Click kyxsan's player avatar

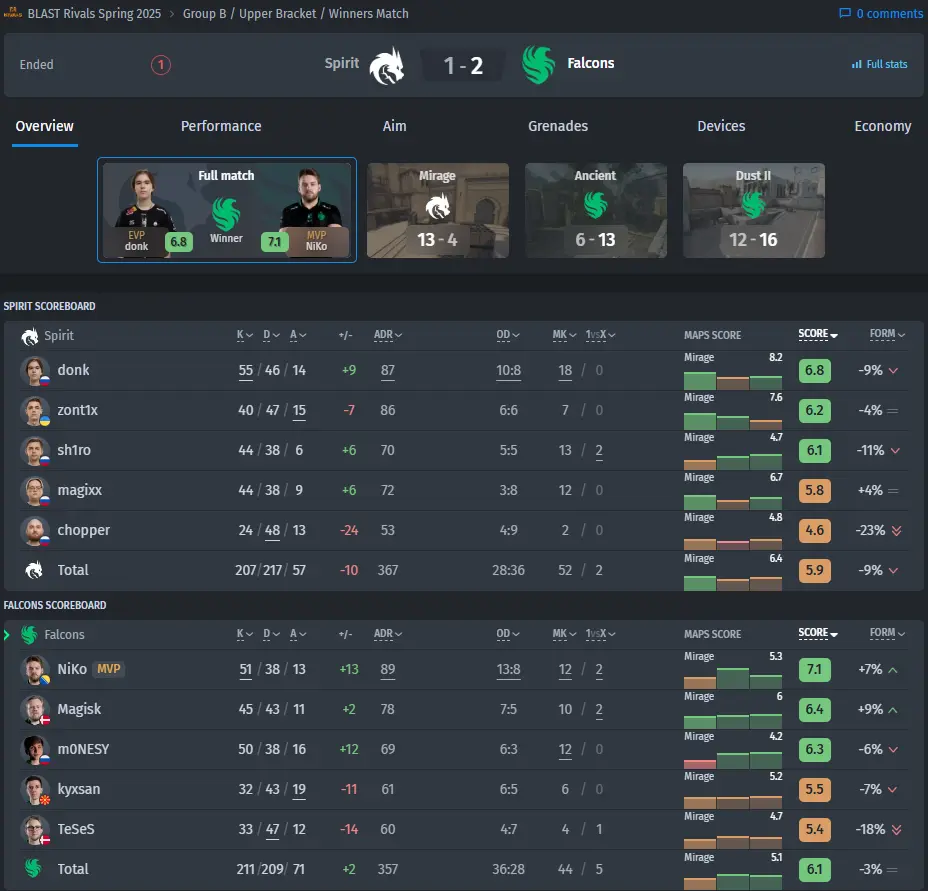coord(34,790)
